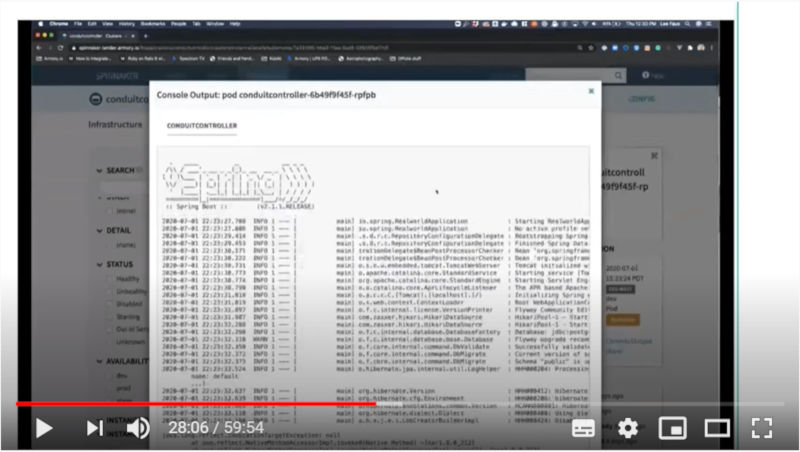800x452 pixels.
Task: Select the CONDUITCONTROLLER tab
Action: (x=202, y=125)
